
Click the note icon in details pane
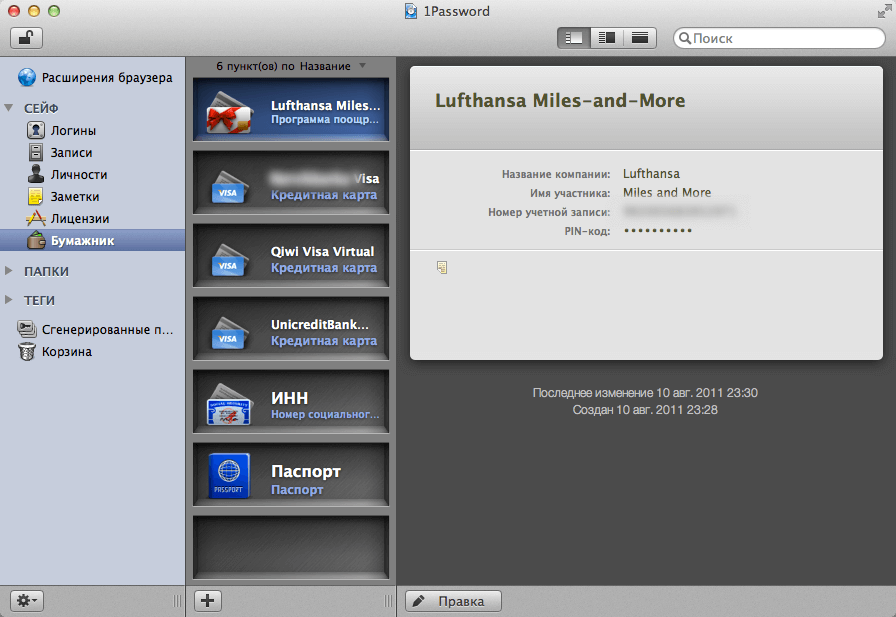(x=442, y=267)
